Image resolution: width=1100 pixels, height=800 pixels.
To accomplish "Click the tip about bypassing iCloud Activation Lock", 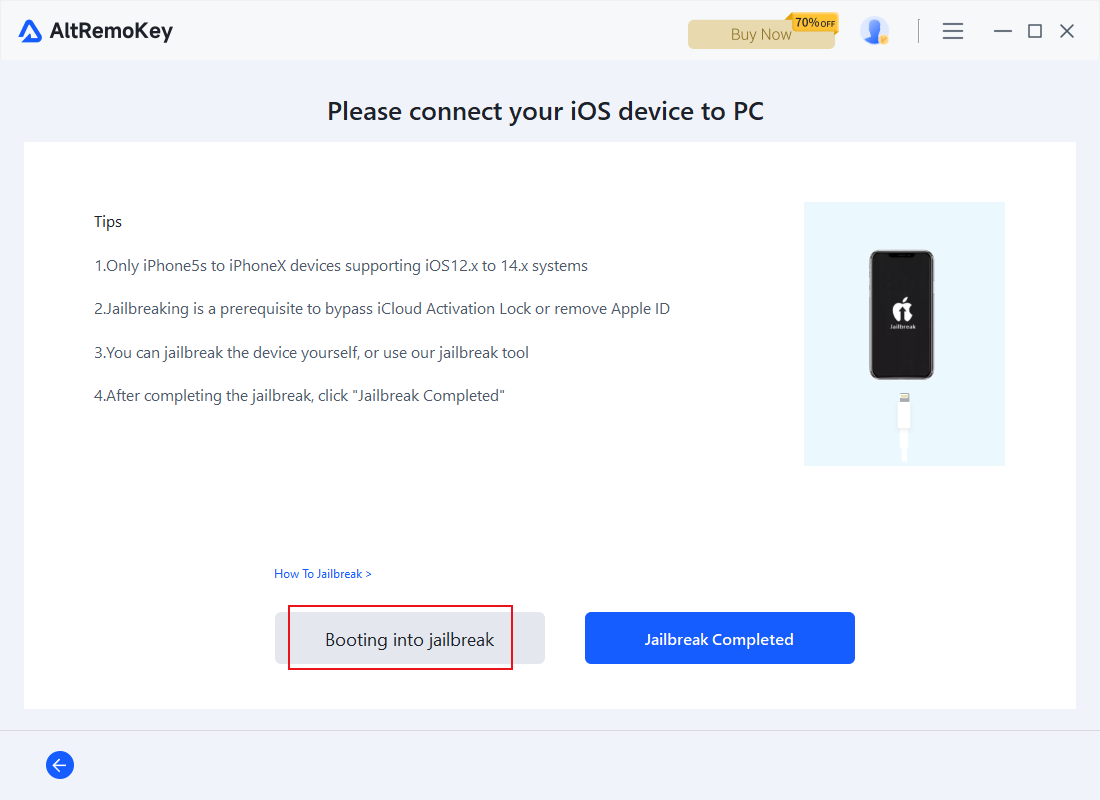I will point(382,309).
